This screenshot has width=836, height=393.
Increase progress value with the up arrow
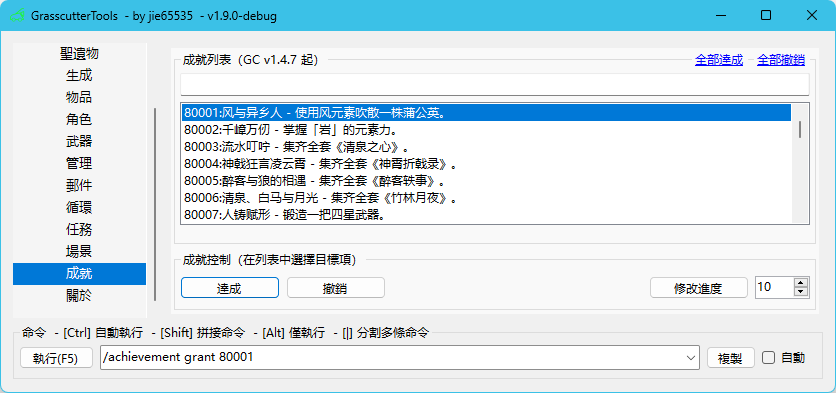coord(801,283)
